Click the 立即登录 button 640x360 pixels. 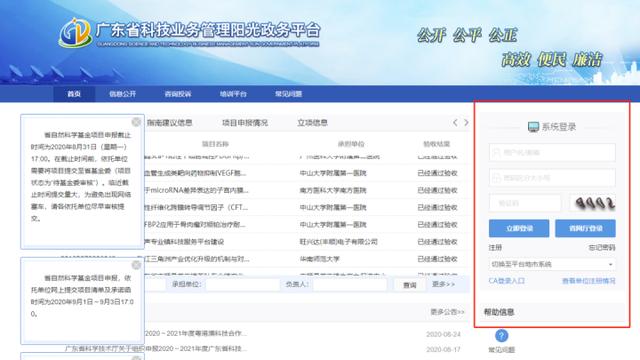[519, 228]
